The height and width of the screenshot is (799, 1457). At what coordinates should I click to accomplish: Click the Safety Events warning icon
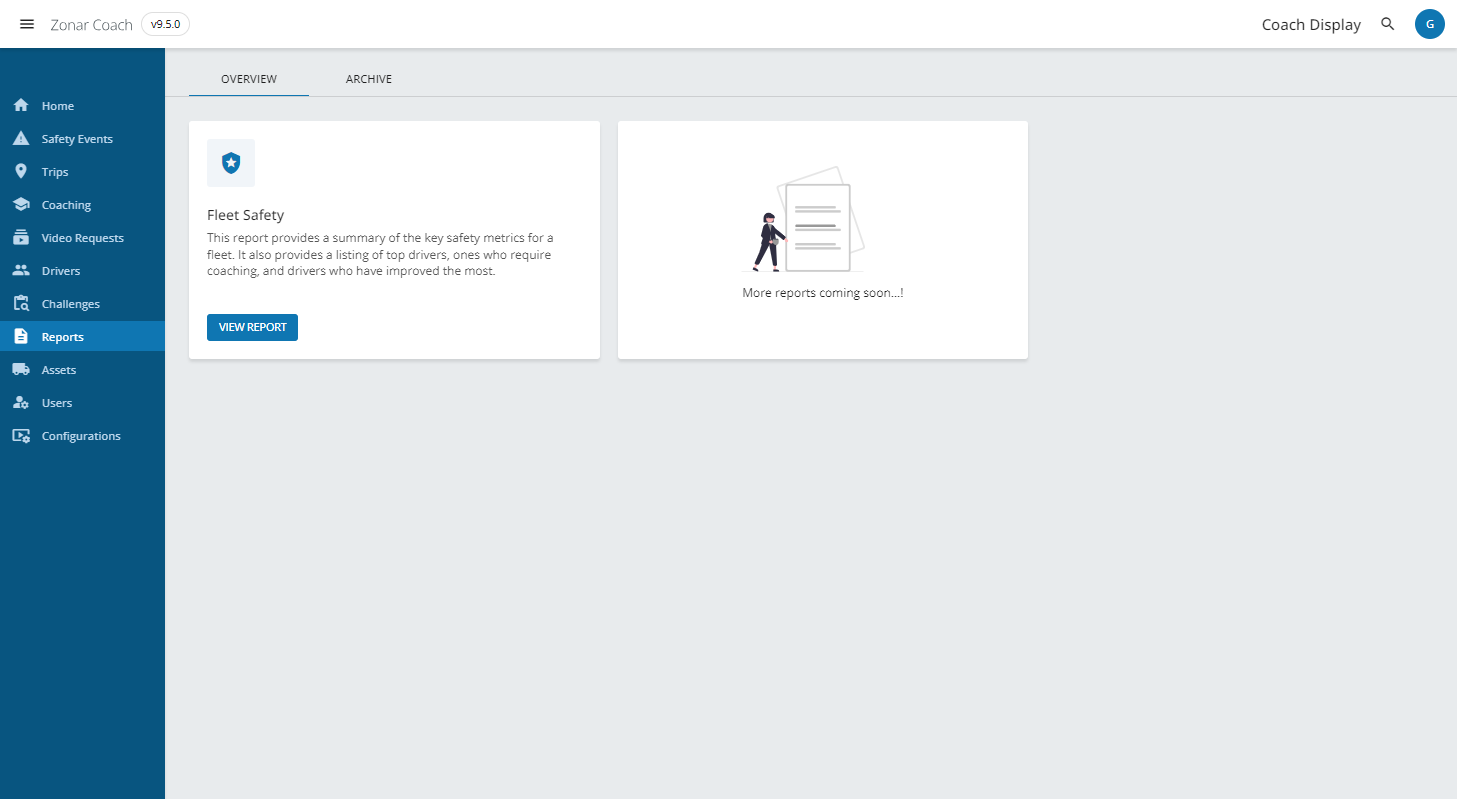coord(21,138)
